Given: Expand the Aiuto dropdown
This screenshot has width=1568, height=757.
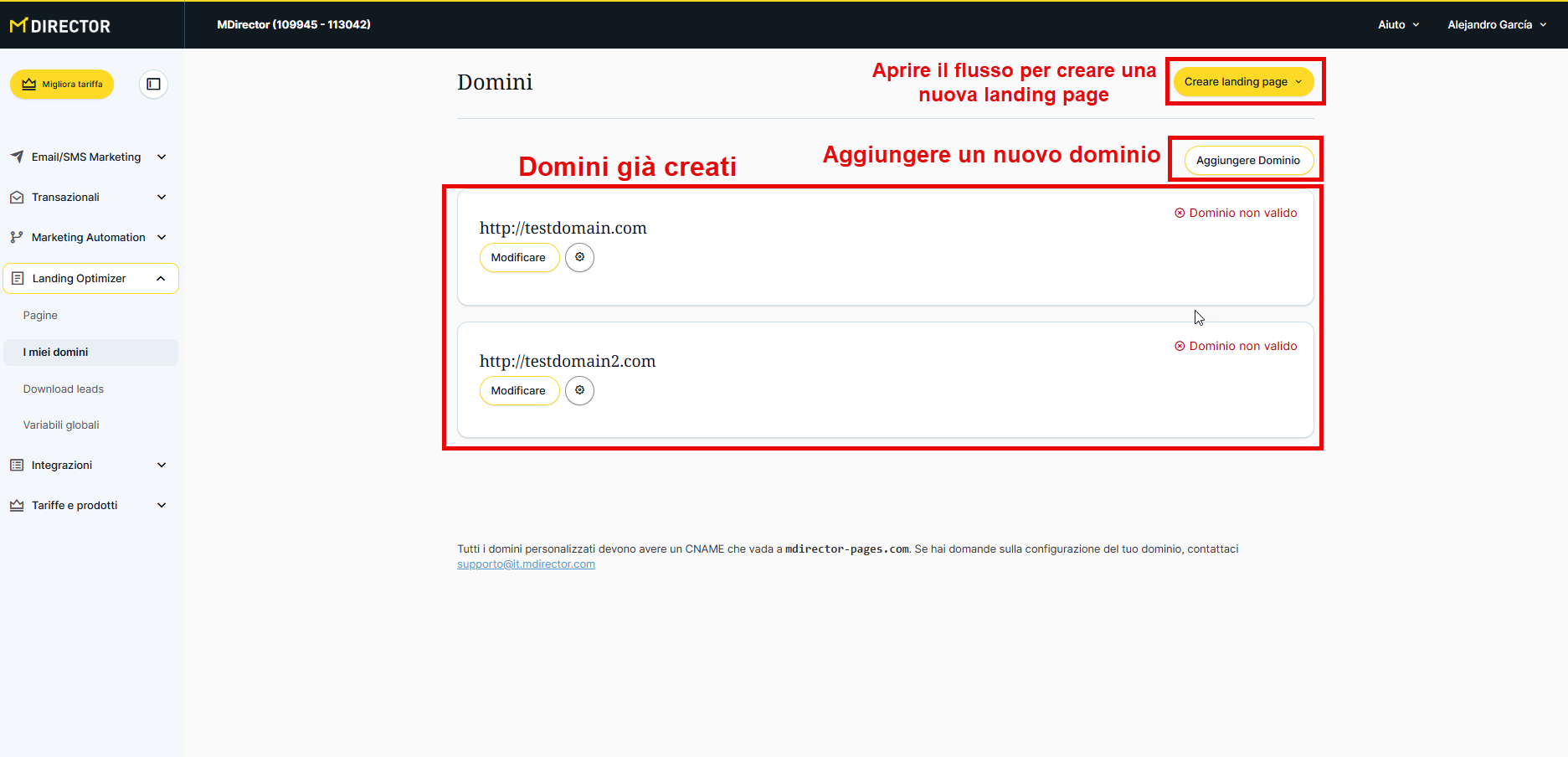Looking at the screenshot, I should point(1398,25).
